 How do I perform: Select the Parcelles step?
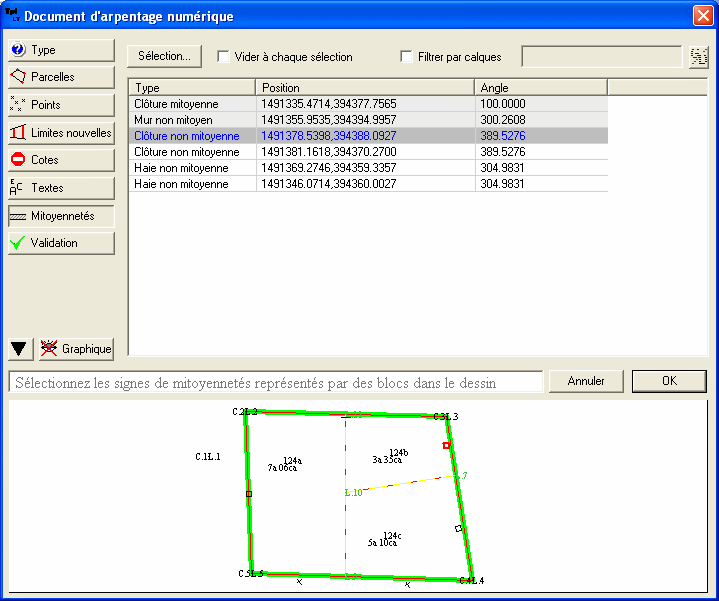(60, 77)
